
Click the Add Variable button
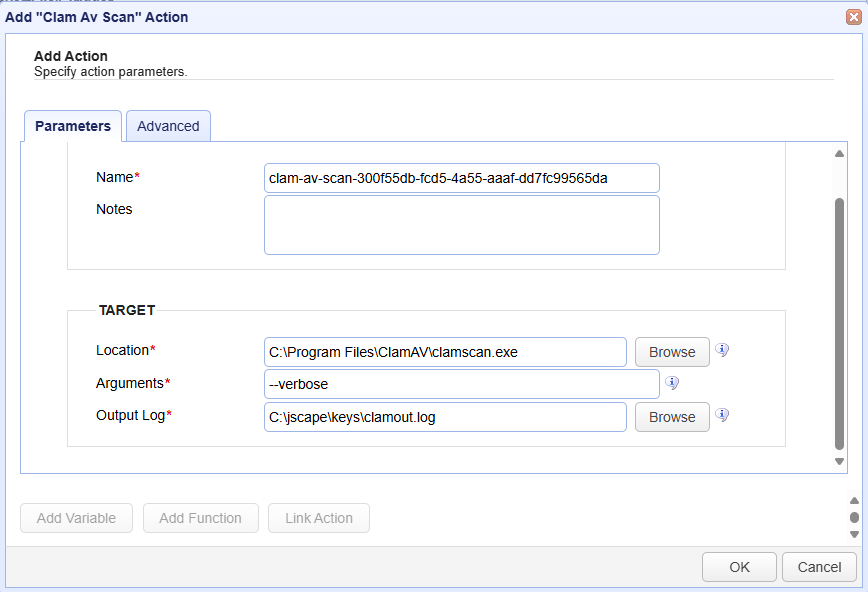point(76,518)
